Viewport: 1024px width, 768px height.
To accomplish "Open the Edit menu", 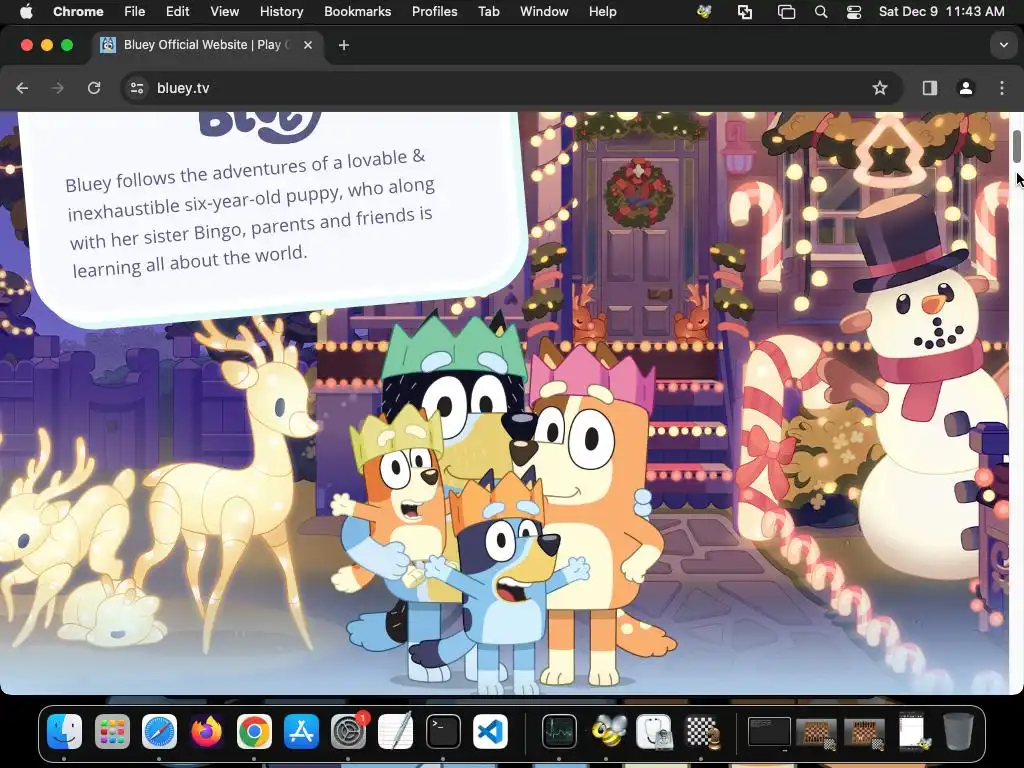I will [178, 12].
